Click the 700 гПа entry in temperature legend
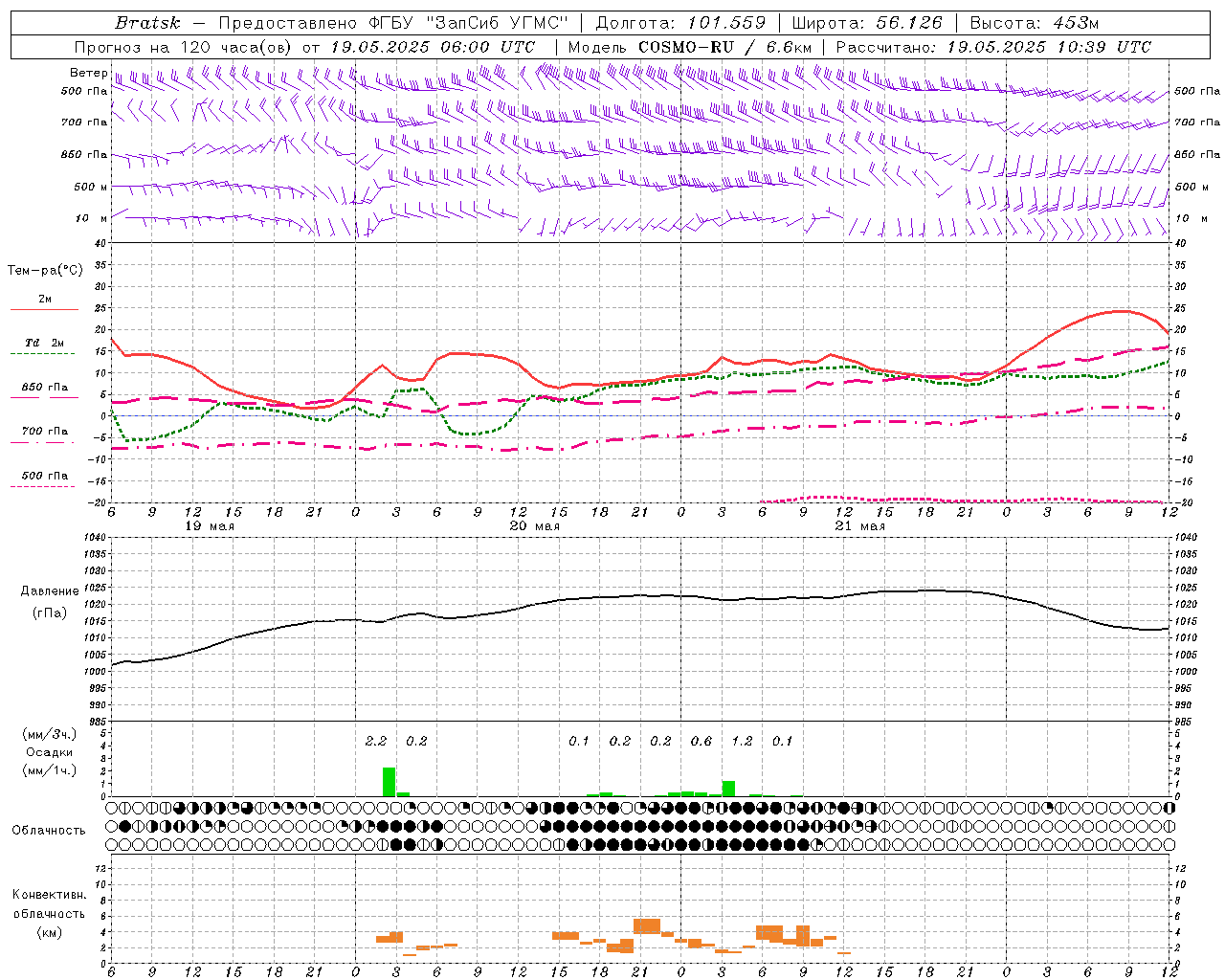 [x=44, y=431]
